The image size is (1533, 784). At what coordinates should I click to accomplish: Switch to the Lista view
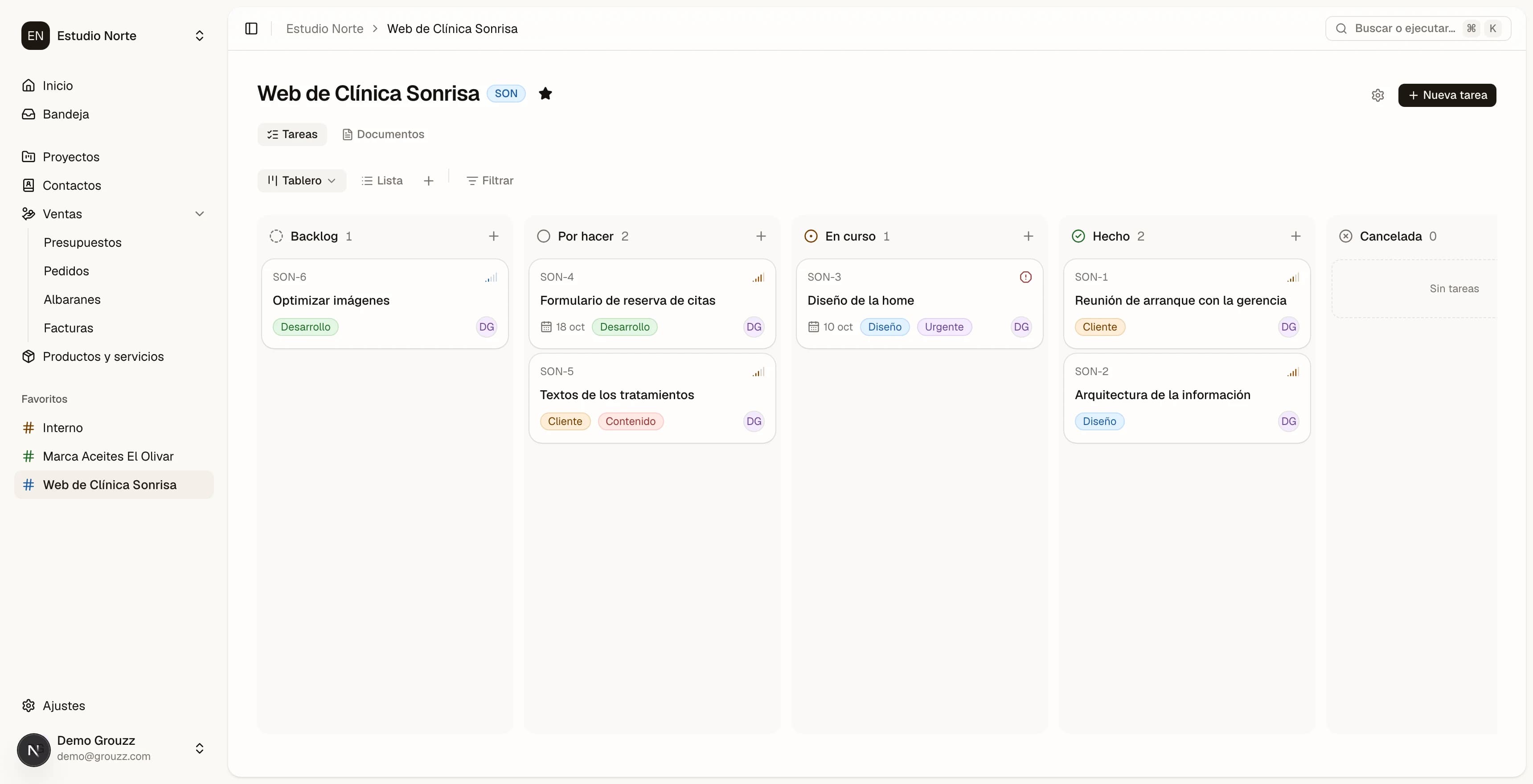click(x=382, y=180)
